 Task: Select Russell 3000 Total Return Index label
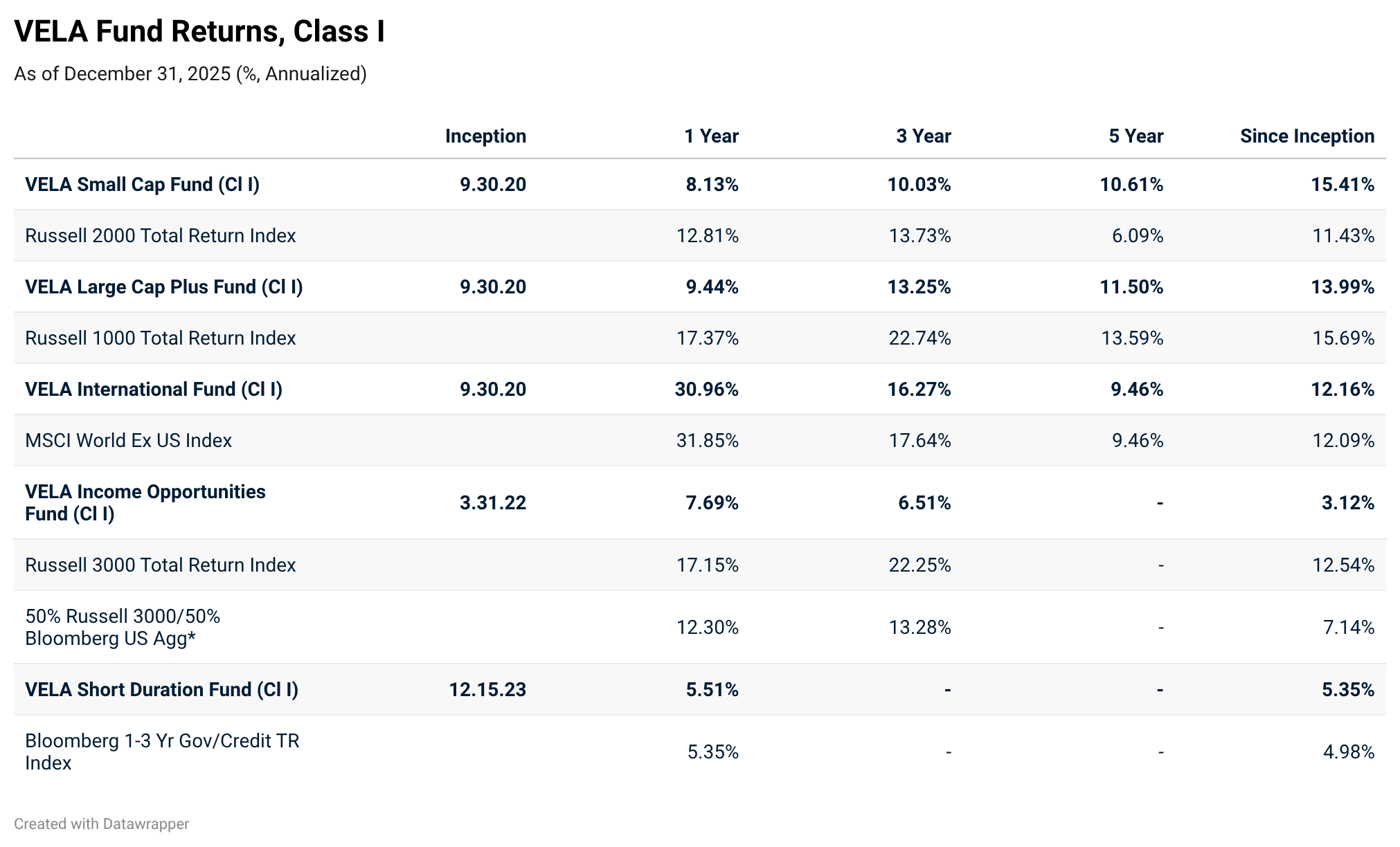click(x=160, y=565)
